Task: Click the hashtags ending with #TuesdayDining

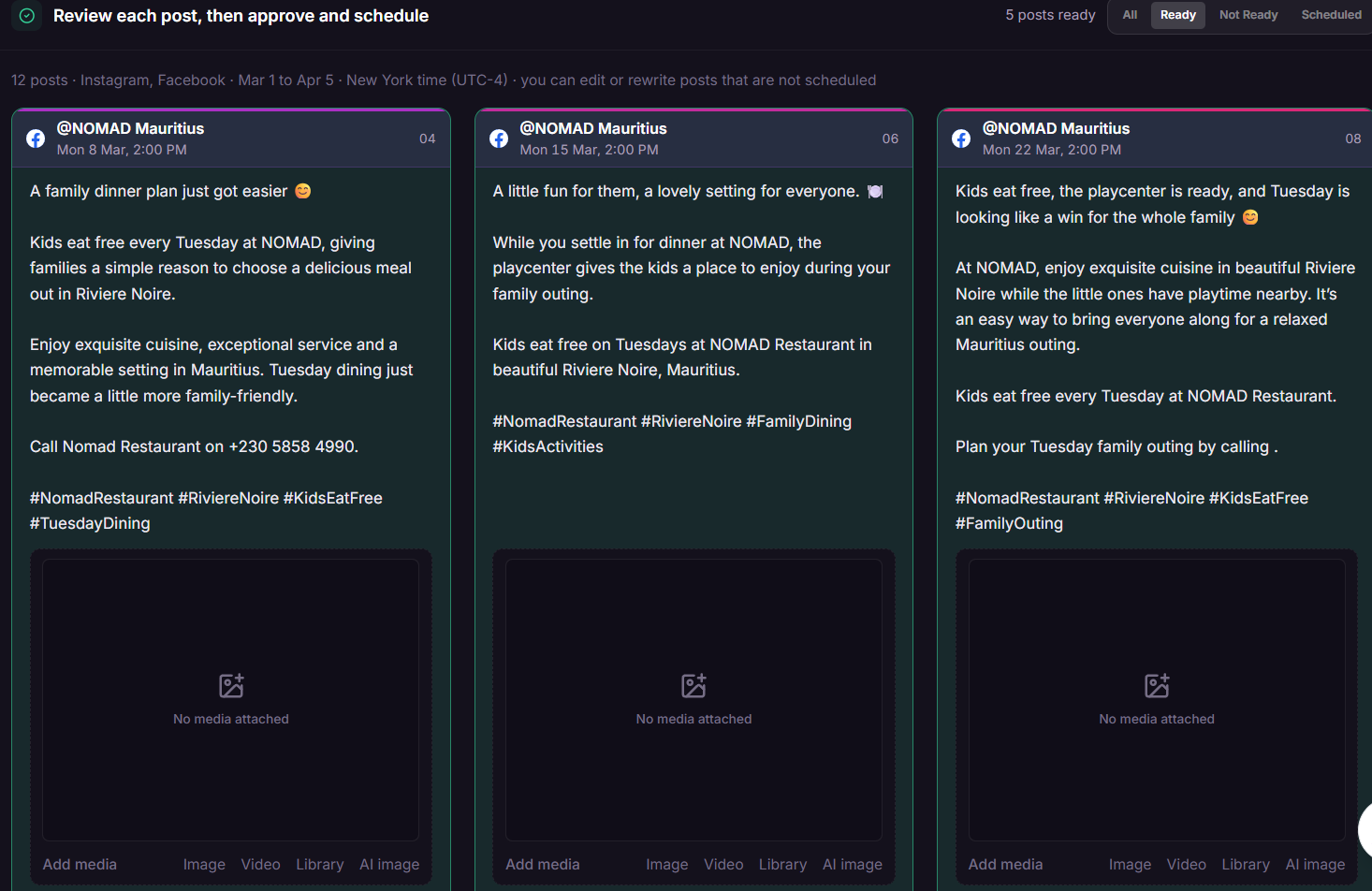Action: pyautogui.click(x=206, y=511)
